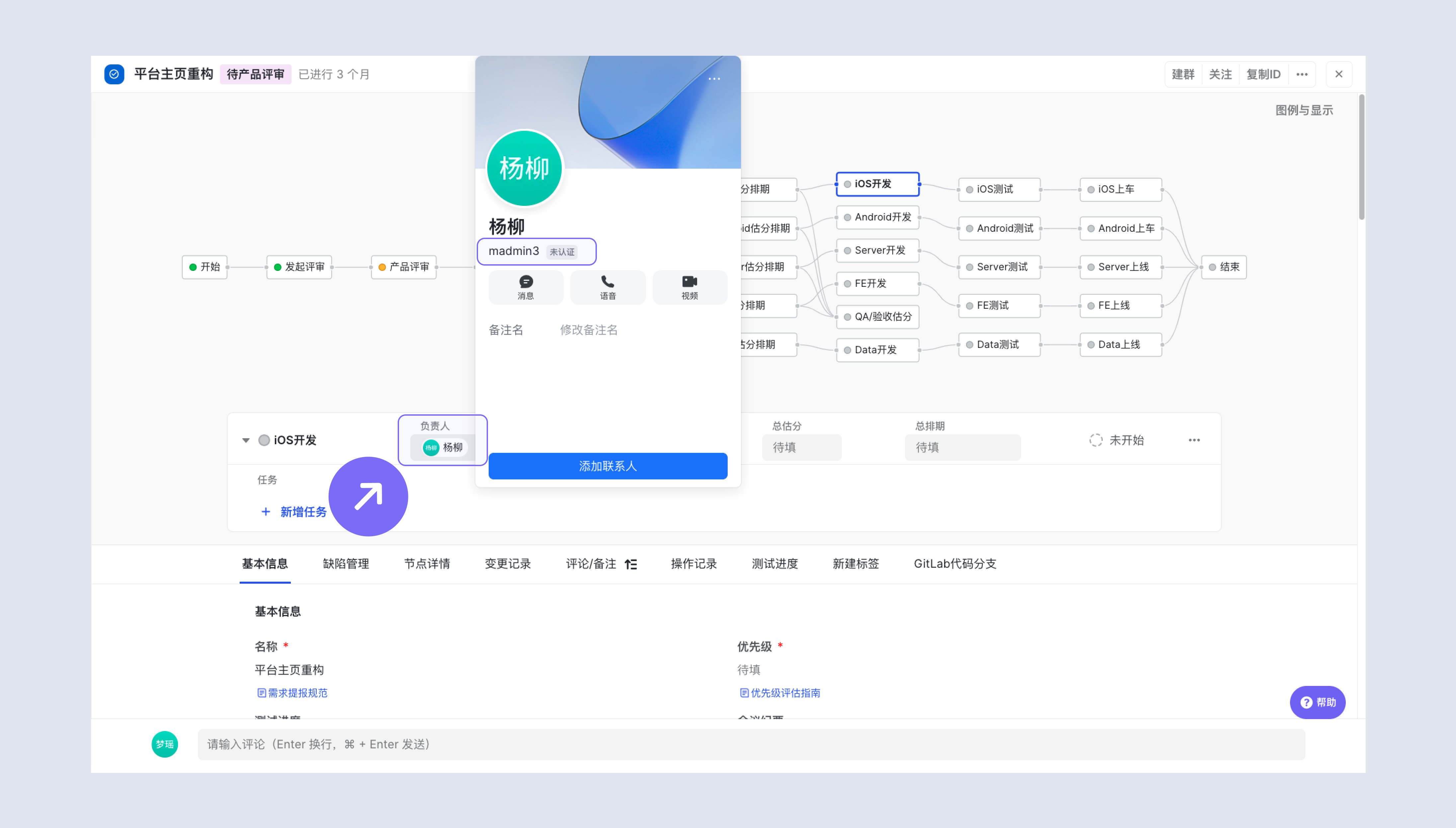Click the 未开始 status indicator

(1117, 440)
